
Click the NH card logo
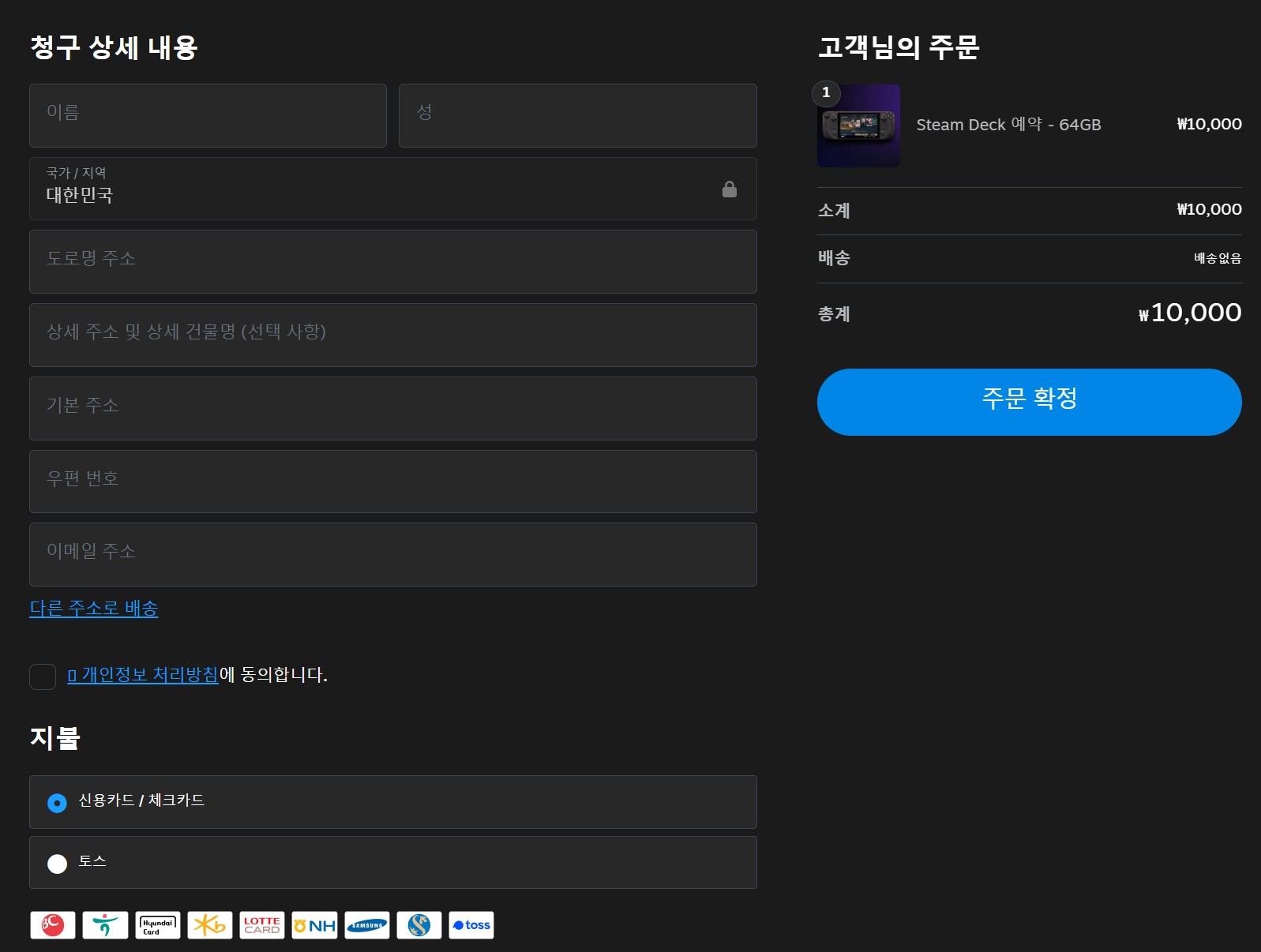314,925
